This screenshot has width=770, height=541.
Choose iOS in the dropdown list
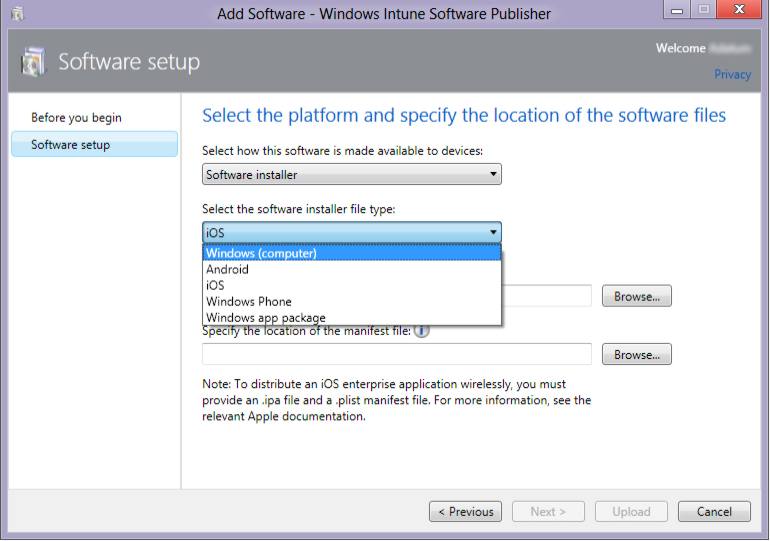tap(352, 285)
